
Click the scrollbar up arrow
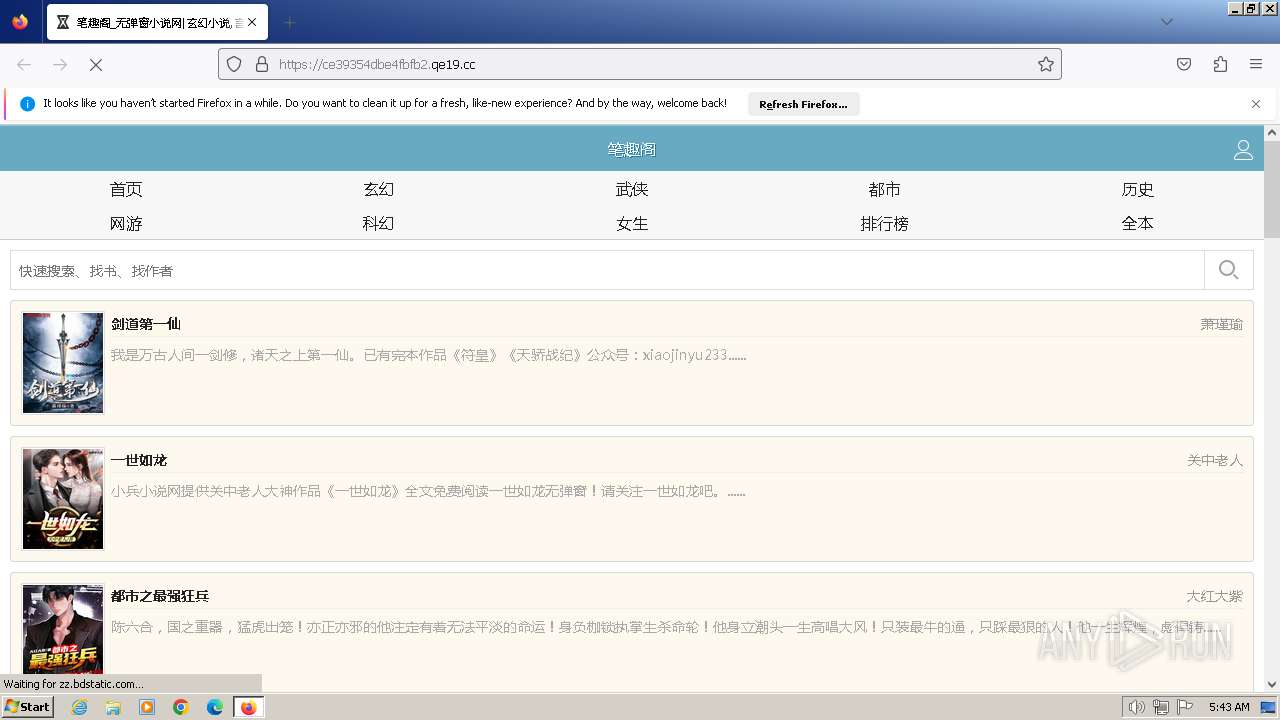point(1272,132)
